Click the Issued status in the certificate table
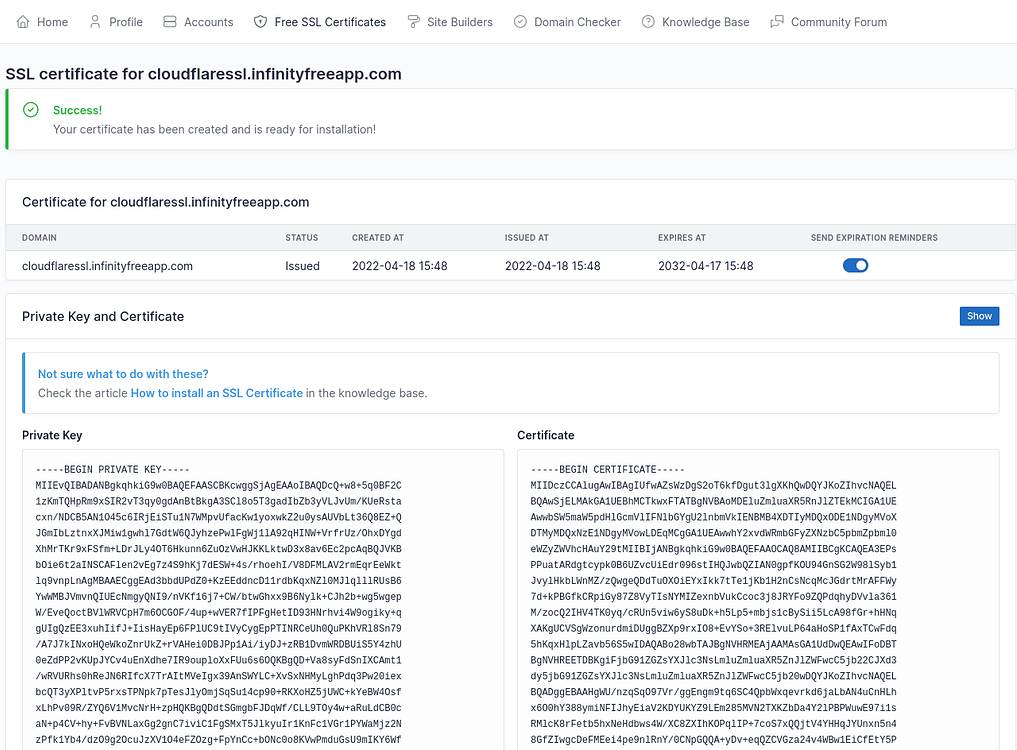Screen dimensions: 1017x750 point(300,265)
